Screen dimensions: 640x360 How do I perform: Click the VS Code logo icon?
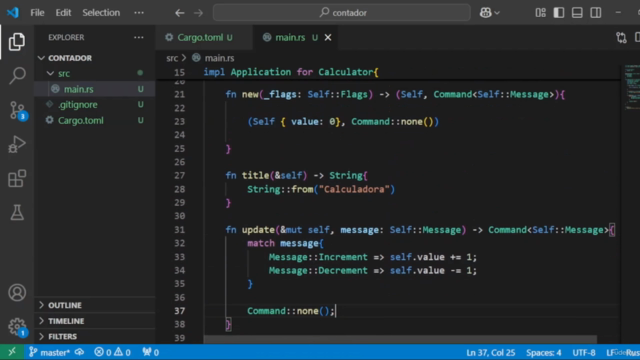click(13, 12)
